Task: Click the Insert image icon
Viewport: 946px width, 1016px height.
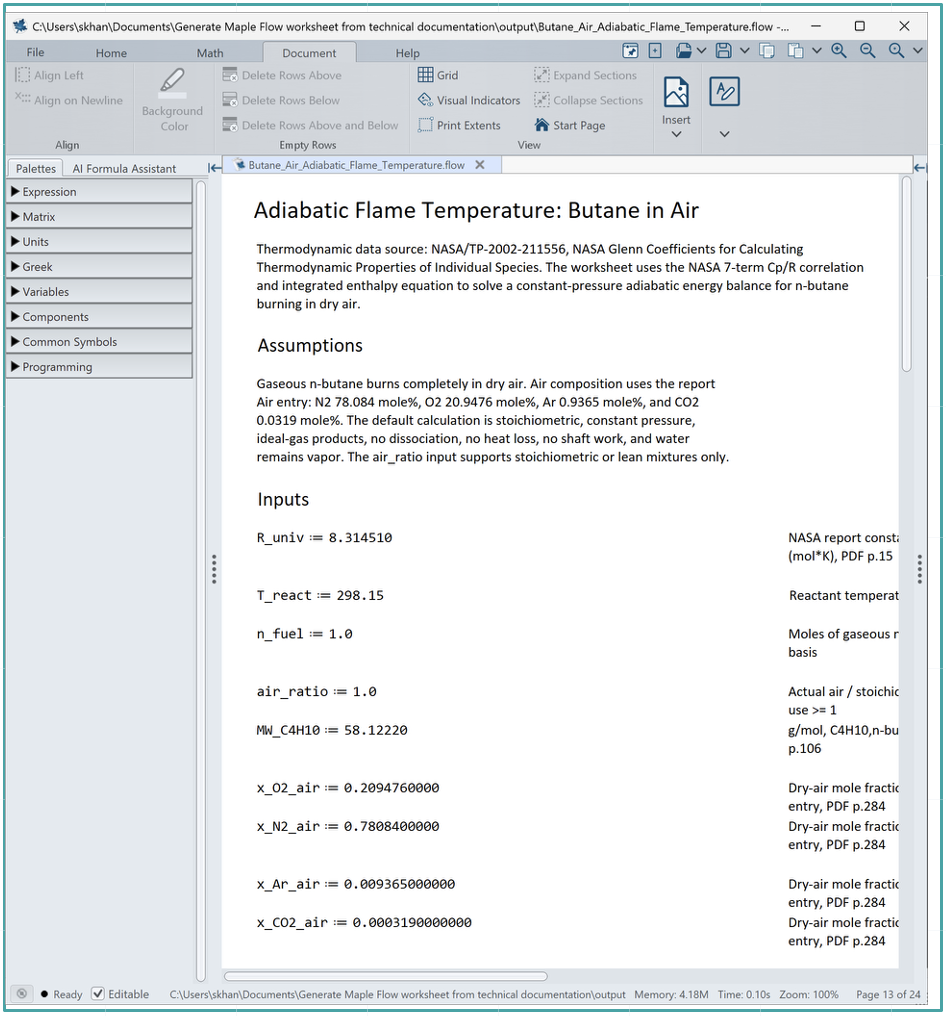Action: [x=676, y=92]
